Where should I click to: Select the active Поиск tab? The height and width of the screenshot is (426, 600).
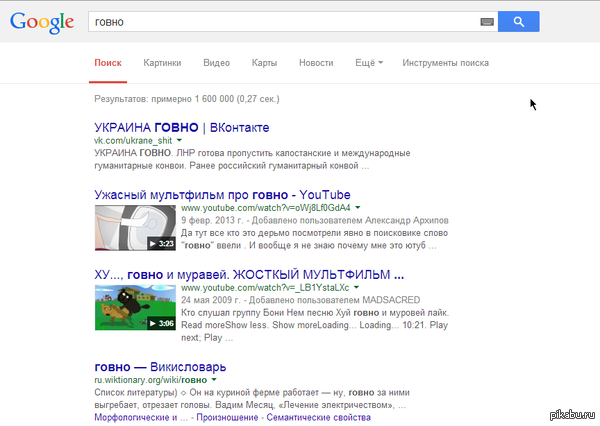[x=107, y=63]
